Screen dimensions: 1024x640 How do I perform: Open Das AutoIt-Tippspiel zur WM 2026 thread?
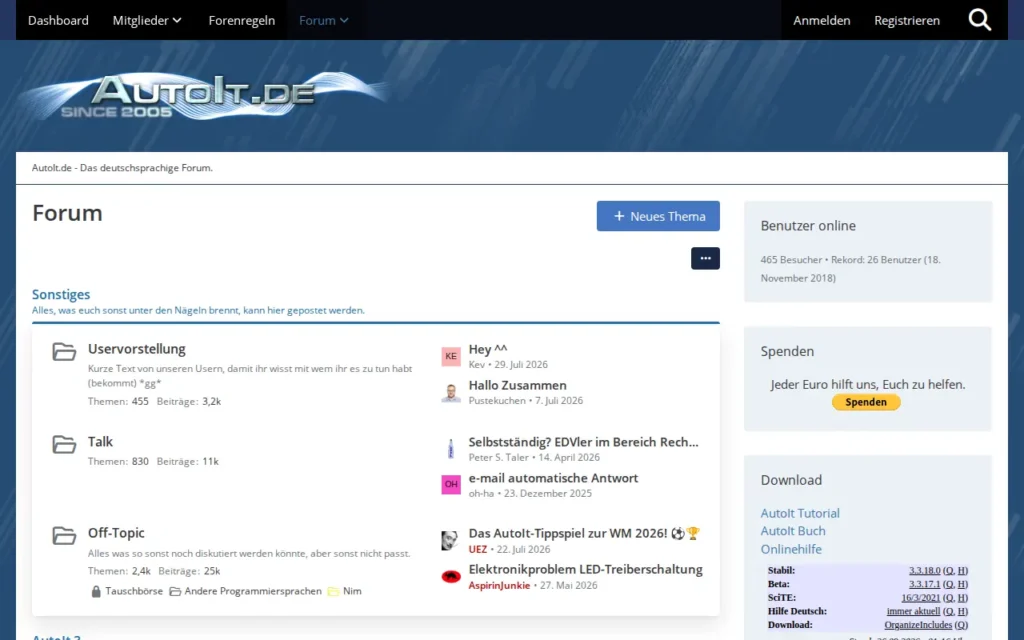584,534
